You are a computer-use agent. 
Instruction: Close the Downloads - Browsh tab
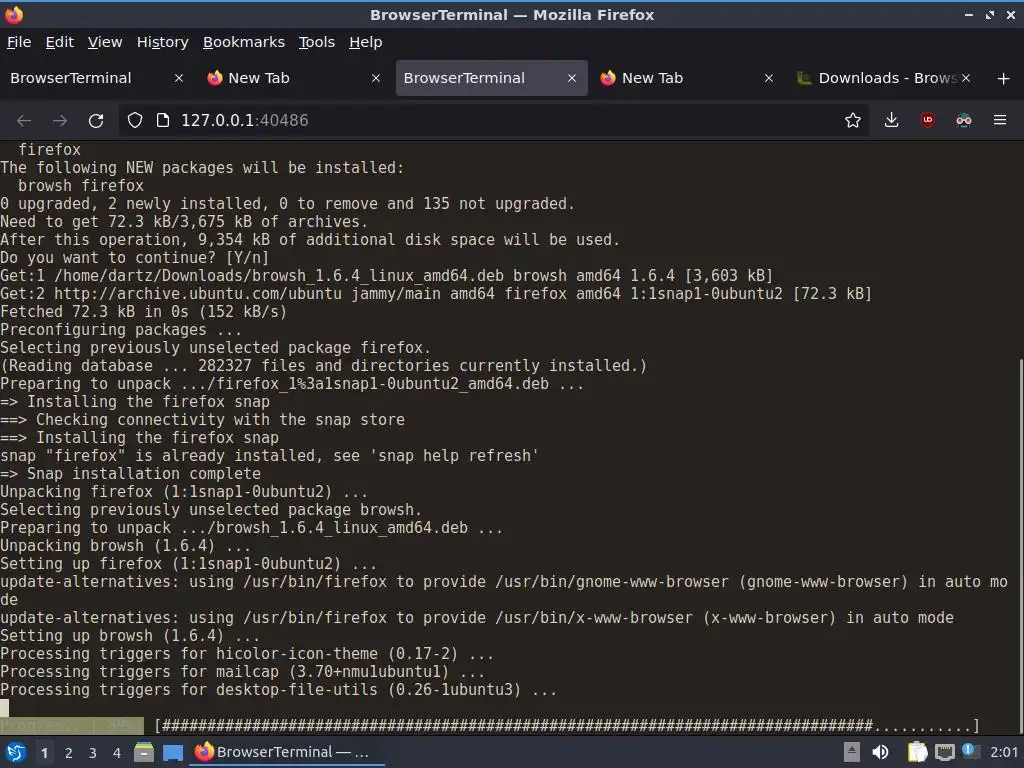coord(966,78)
